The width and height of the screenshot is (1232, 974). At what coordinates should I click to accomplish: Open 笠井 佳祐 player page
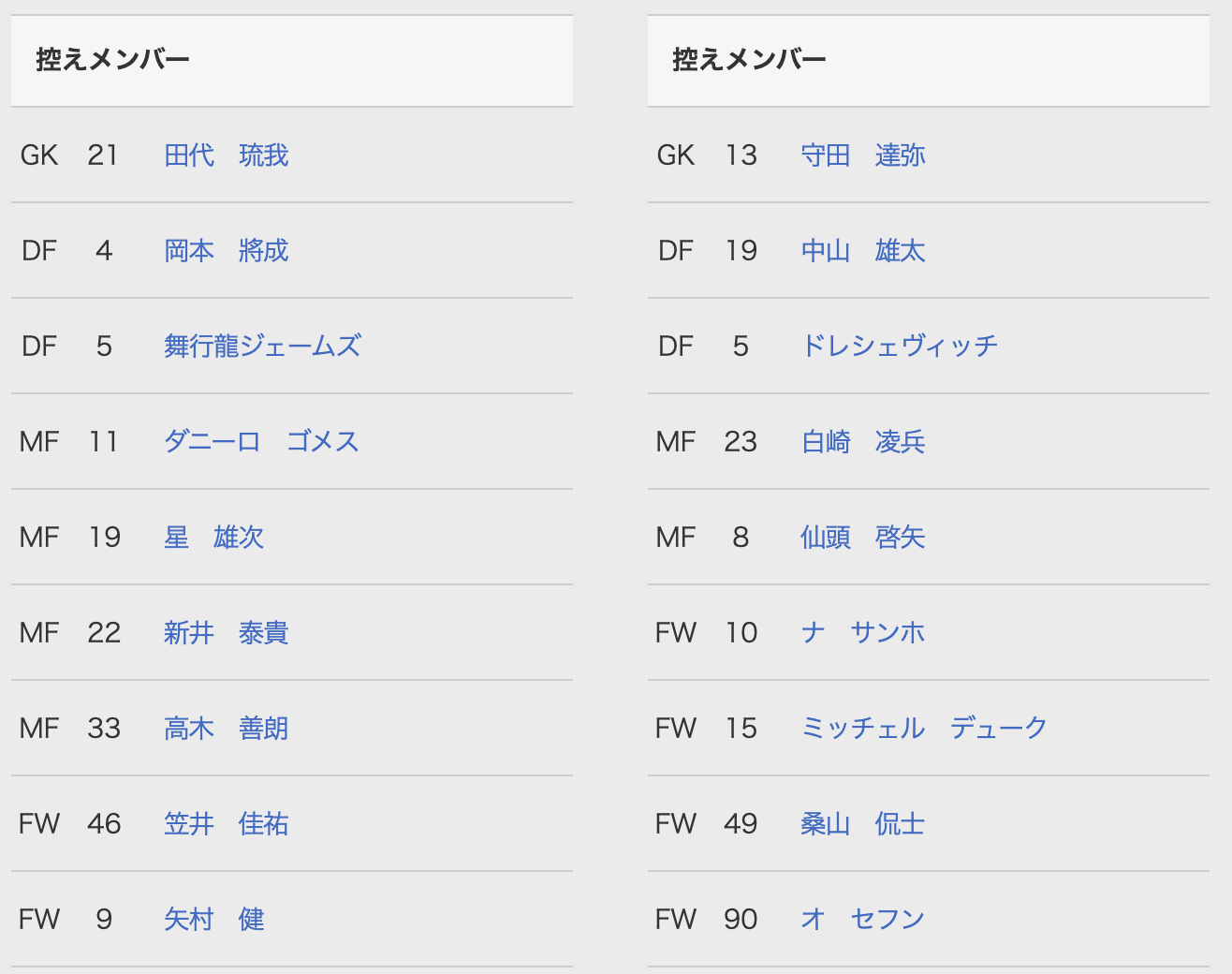click(226, 824)
